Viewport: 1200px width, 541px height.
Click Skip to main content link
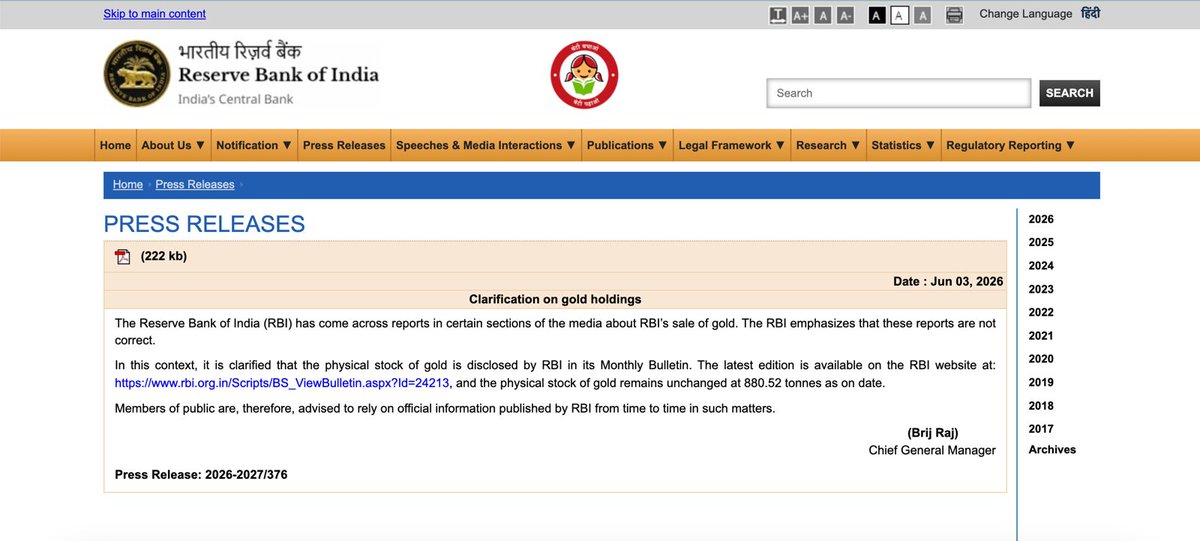tap(154, 14)
